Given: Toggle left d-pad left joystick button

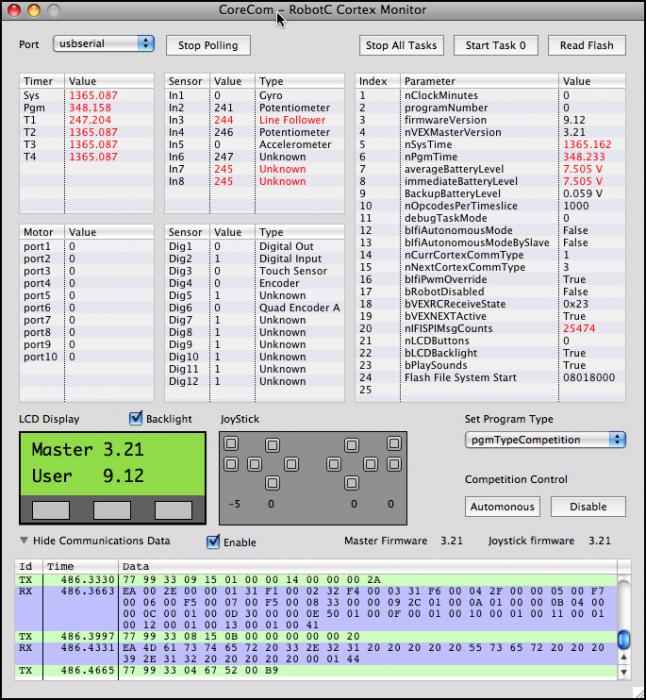Looking at the screenshot, I should (x=254, y=464).
